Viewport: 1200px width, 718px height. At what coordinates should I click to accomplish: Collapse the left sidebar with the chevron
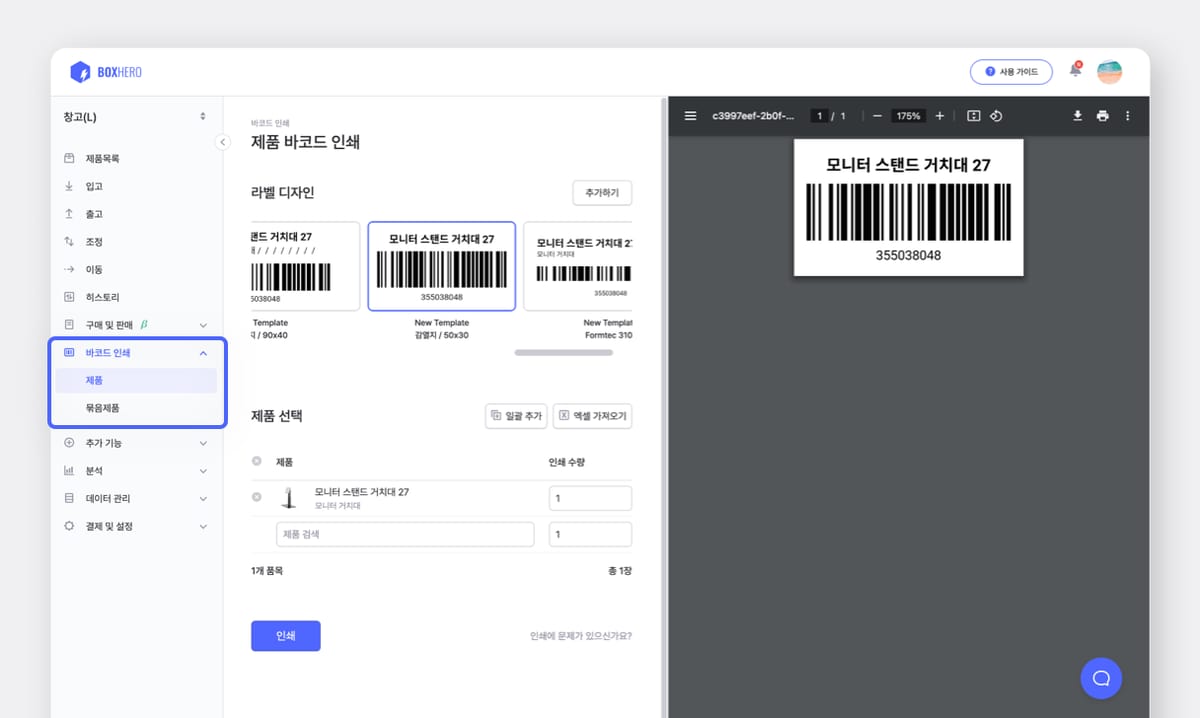coord(222,142)
